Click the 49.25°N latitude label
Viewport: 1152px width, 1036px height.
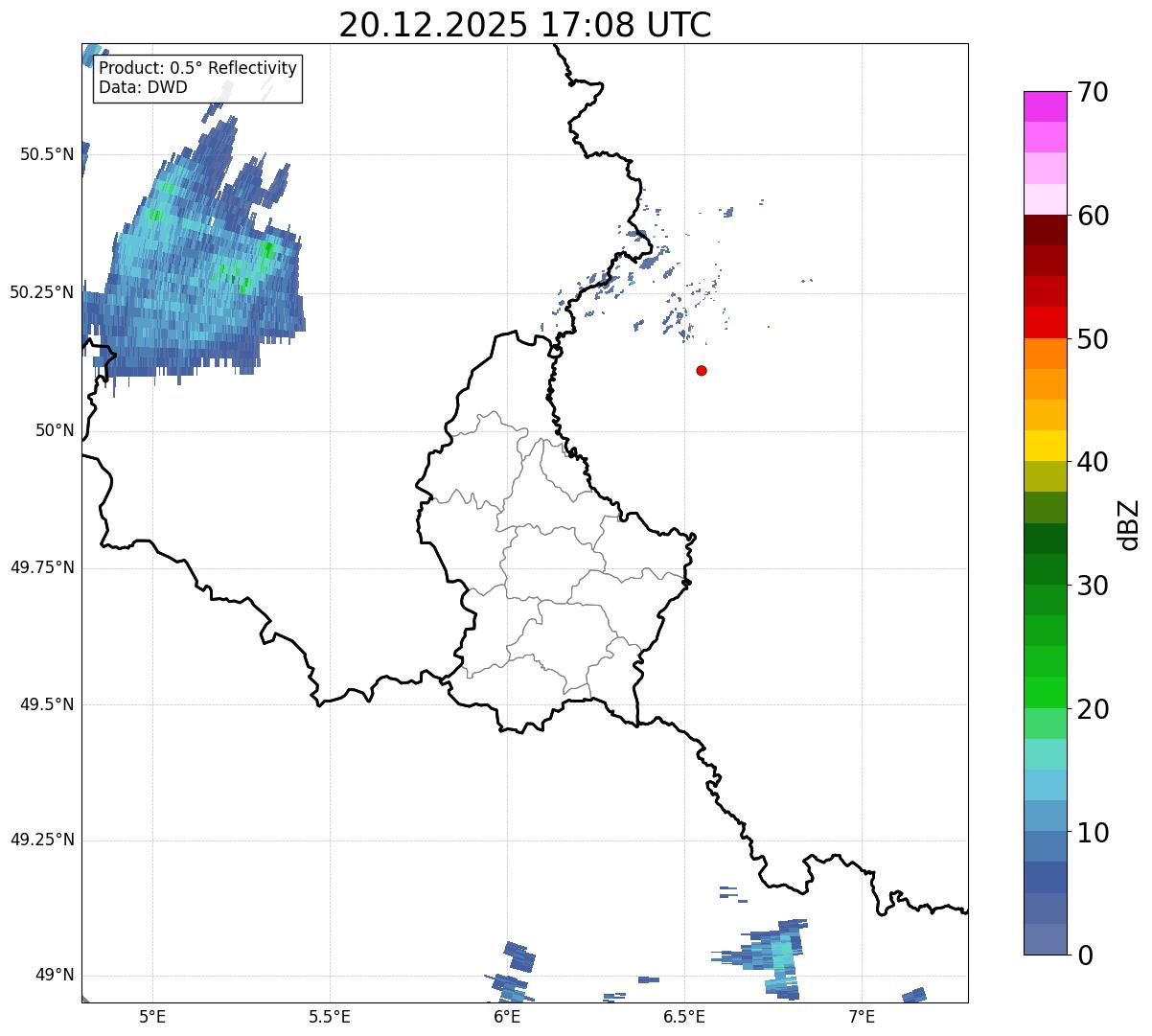point(41,840)
